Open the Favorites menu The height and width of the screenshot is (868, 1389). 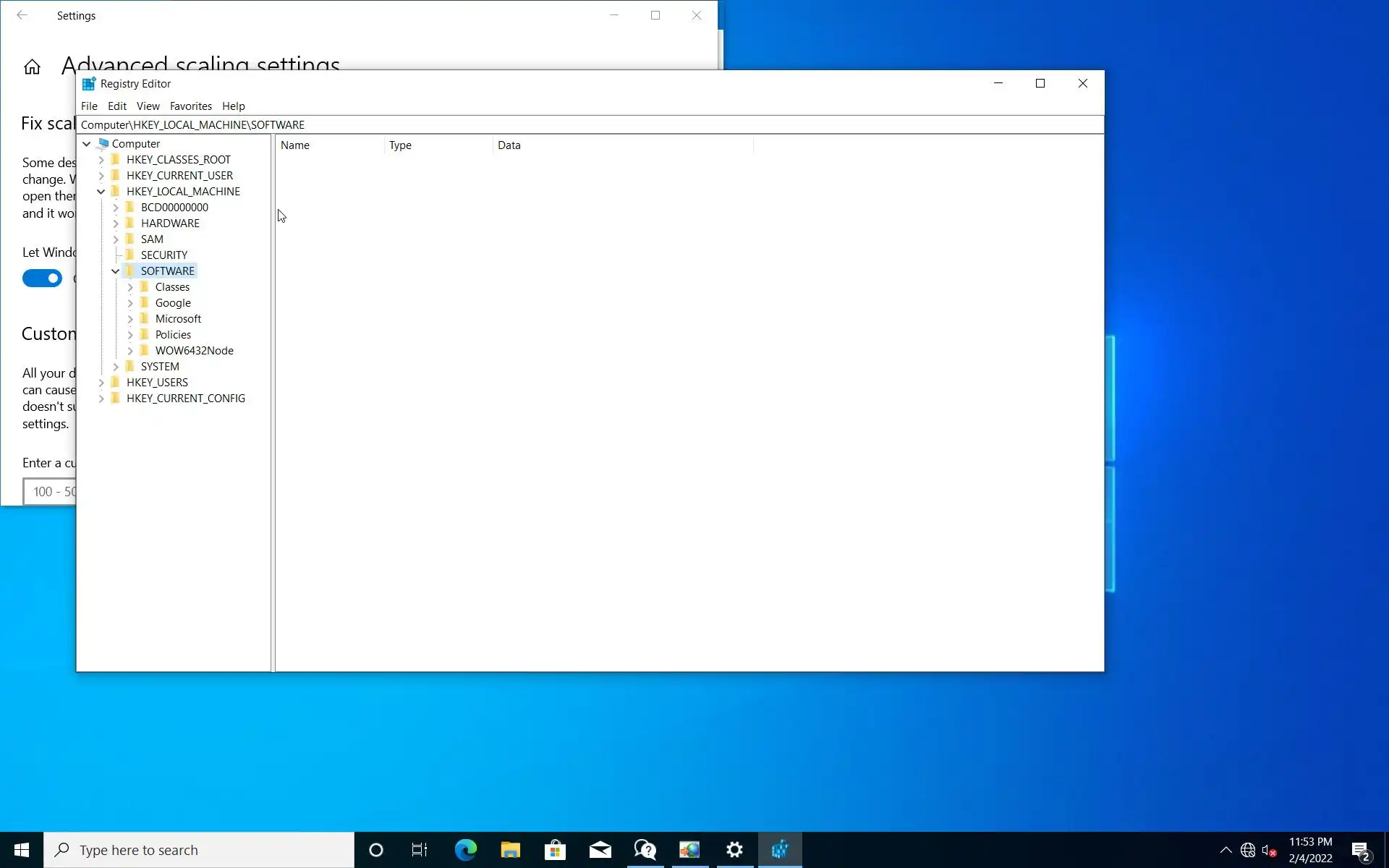[x=190, y=106]
